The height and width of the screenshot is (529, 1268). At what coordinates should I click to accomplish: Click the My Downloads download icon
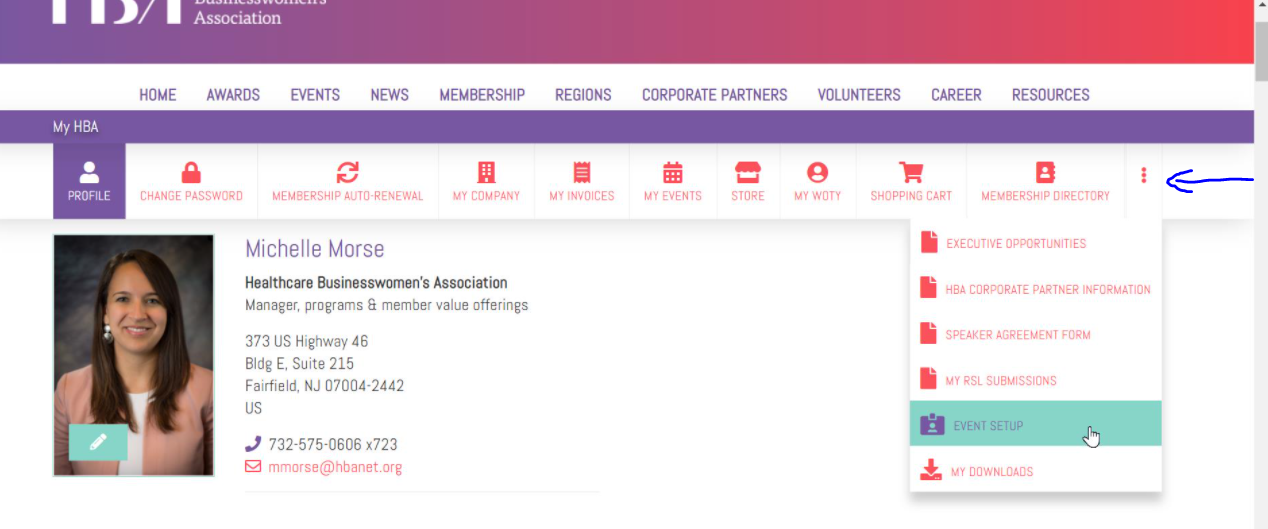(x=931, y=471)
